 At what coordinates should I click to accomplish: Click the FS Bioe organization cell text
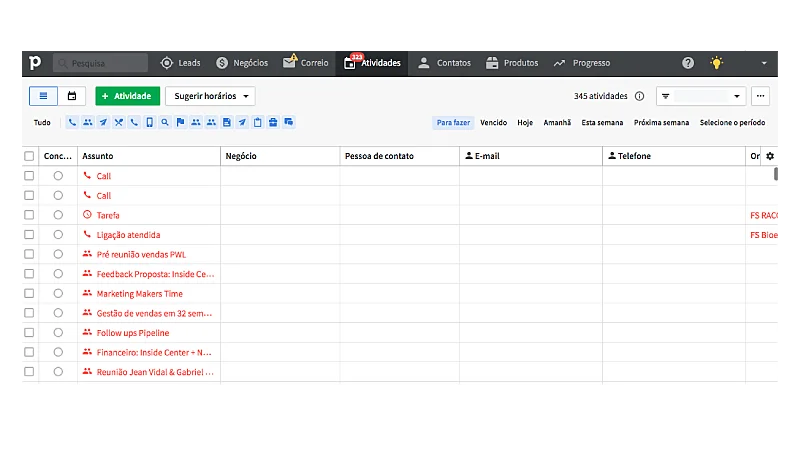[764, 235]
